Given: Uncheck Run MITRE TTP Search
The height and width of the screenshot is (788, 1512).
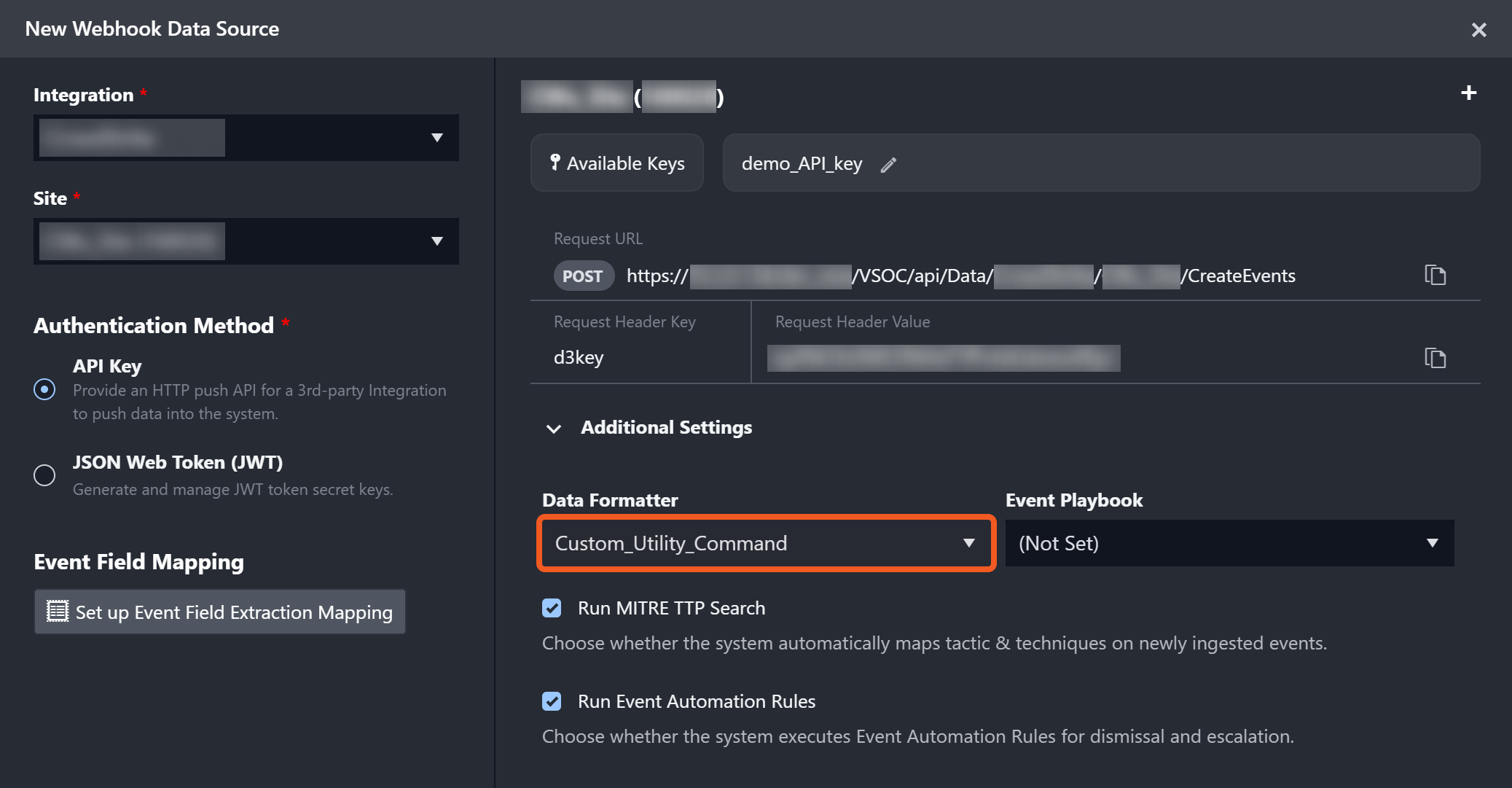Looking at the screenshot, I should tap(552, 608).
